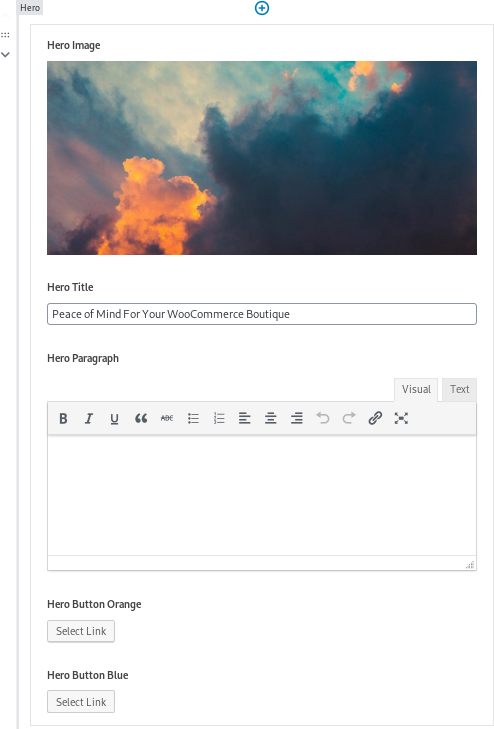The width and height of the screenshot is (494, 729).
Task: Select link for Hero Button Blue
Action: coord(81,702)
